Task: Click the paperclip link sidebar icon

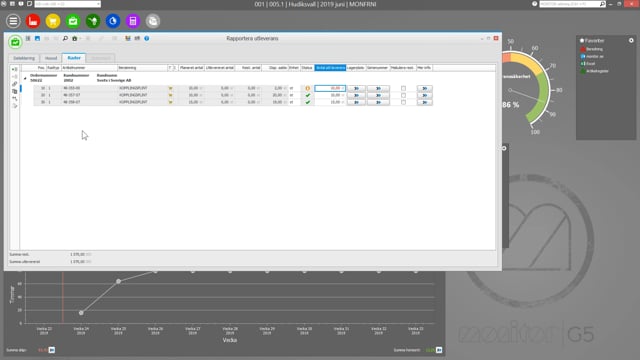Action: (15, 84)
